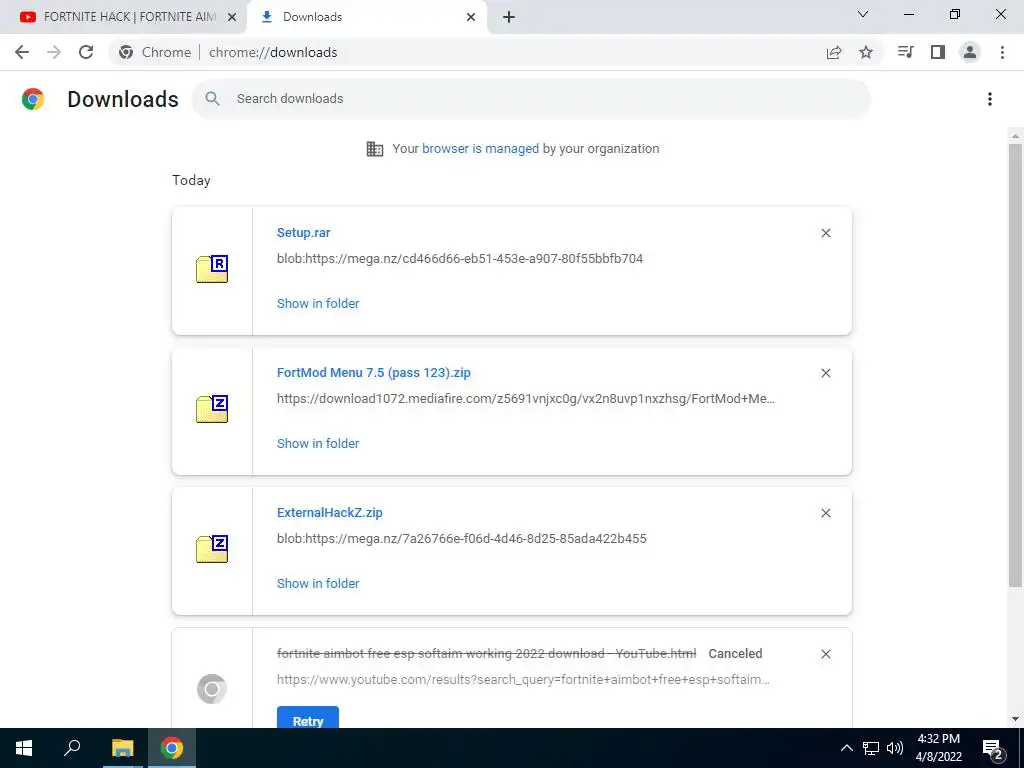Screen dimensions: 1024x768
Task: Open the Setup.rar file link
Action: click(304, 233)
